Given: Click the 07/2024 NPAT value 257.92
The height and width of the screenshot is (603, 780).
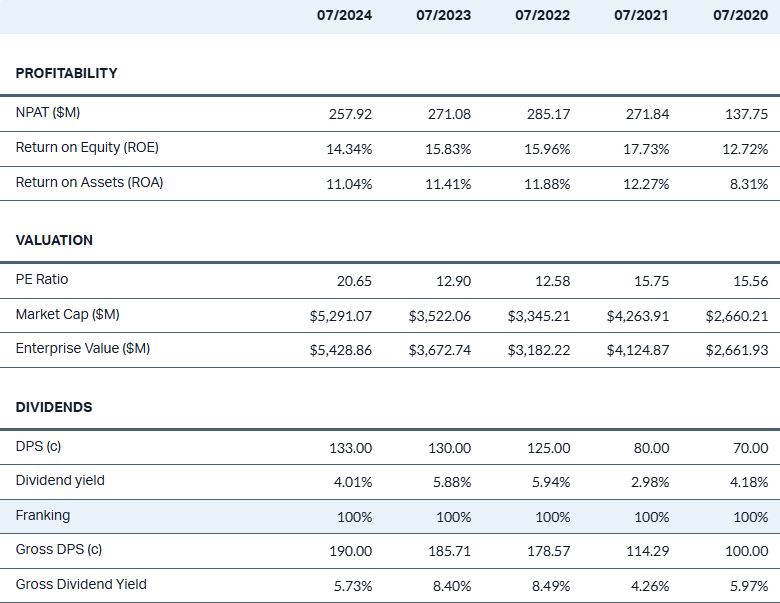Looking at the screenshot, I should (350, 114).
